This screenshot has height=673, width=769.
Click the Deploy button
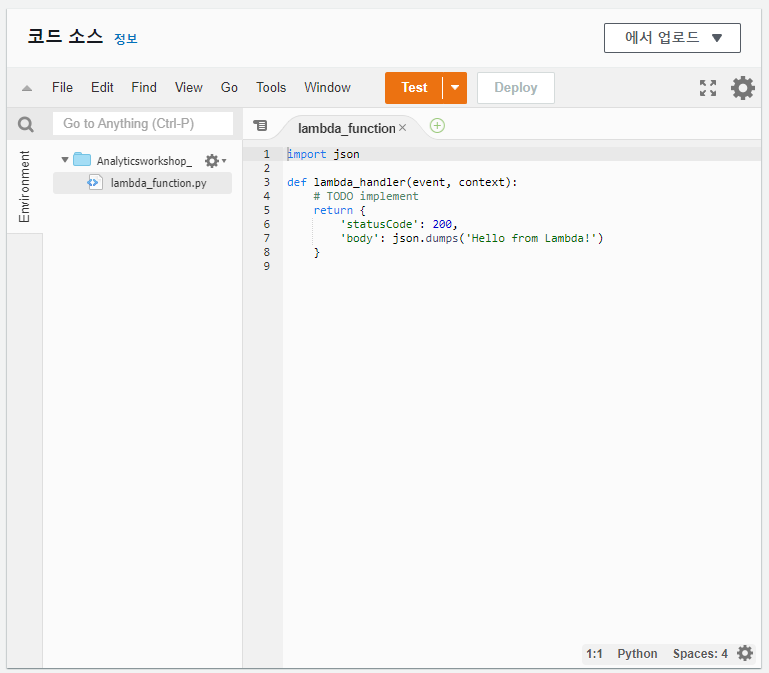tap(515, 88)
